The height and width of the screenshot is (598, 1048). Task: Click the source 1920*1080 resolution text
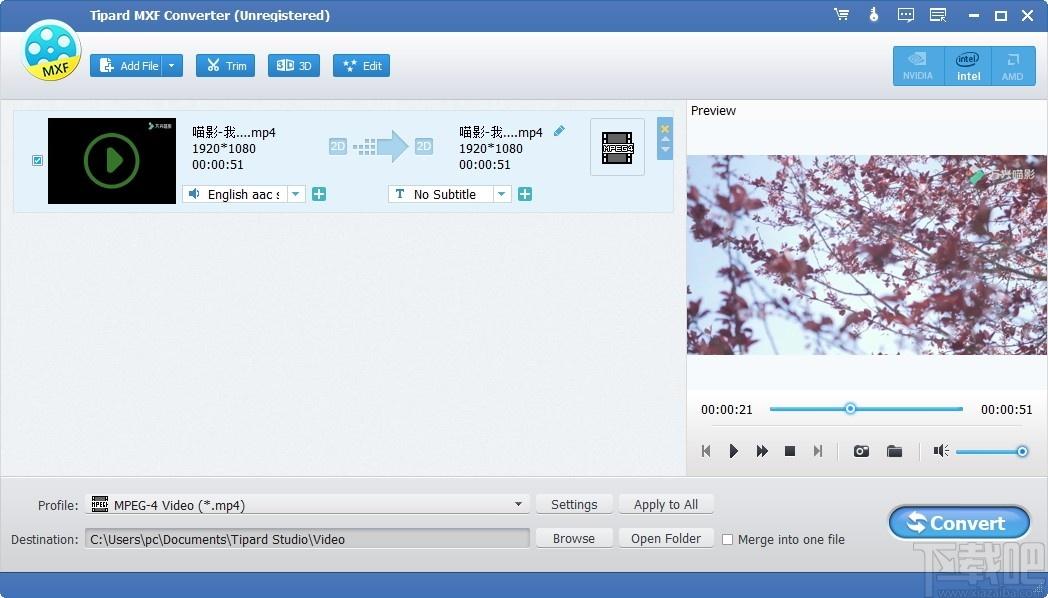(x=224, y=148)
